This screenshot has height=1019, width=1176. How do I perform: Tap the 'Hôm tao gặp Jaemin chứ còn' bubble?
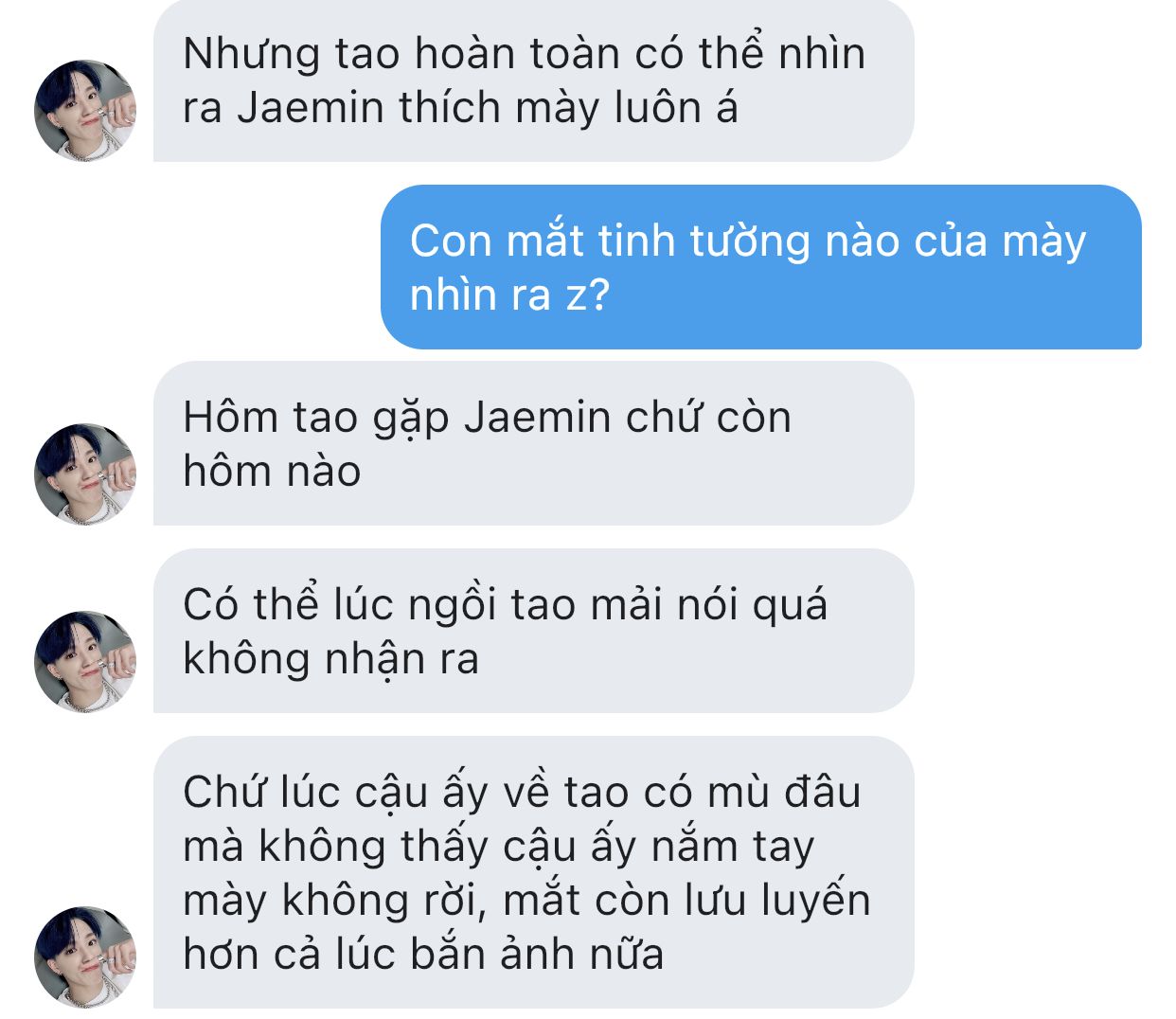click(533, 443)
